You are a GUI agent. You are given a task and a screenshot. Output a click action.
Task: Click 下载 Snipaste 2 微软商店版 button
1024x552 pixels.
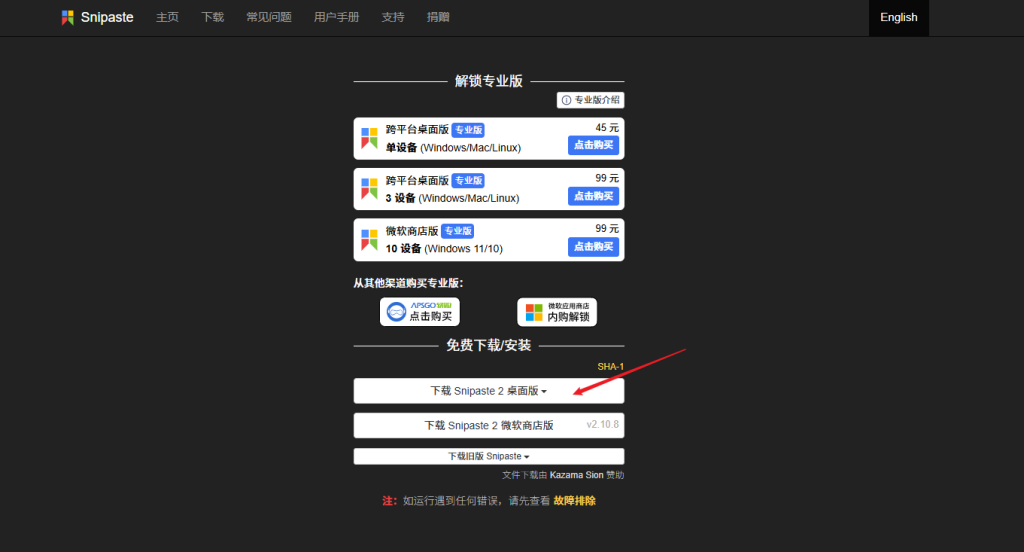click(x=488, y=425)
